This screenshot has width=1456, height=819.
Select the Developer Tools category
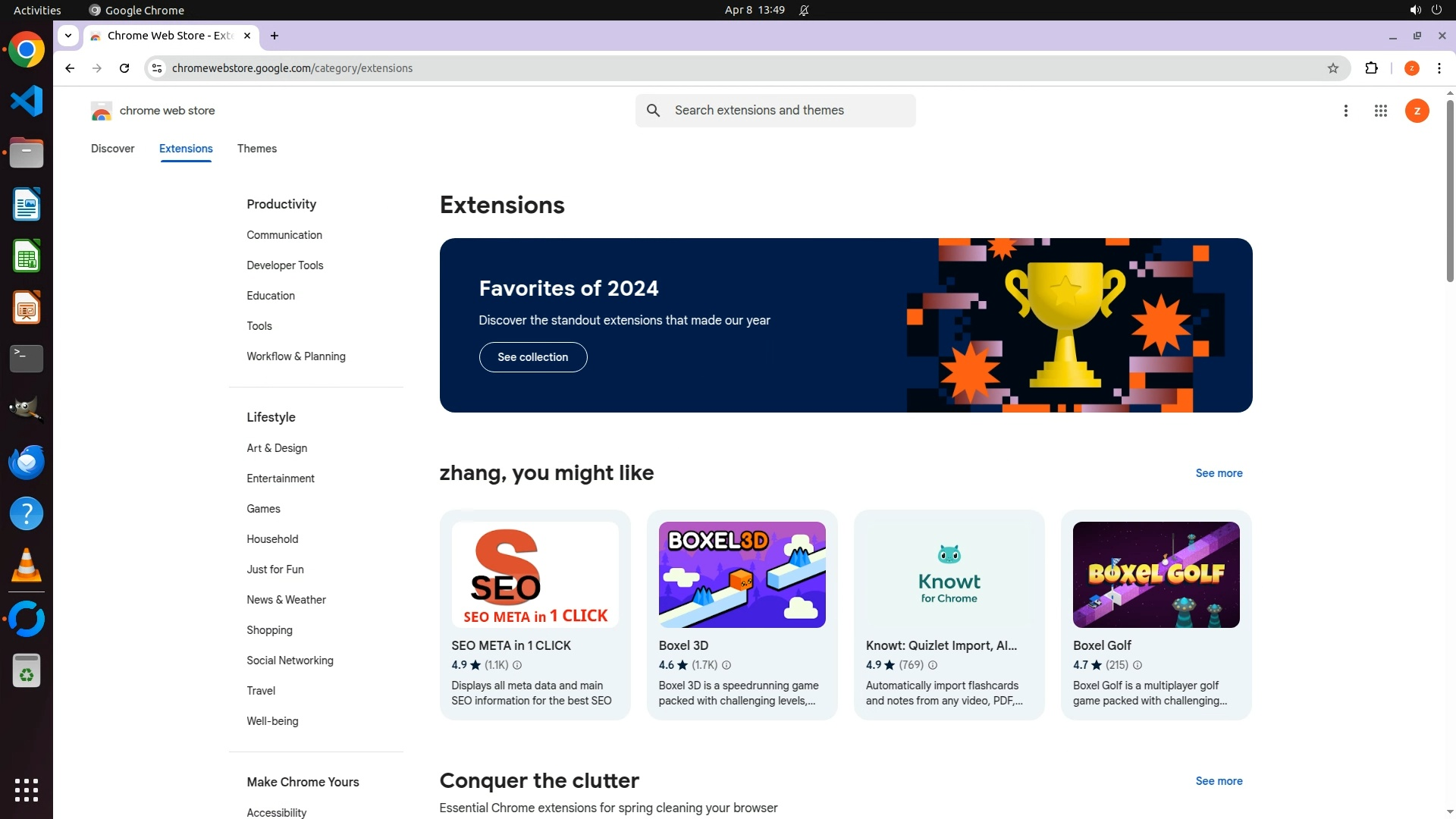point(284,265)
